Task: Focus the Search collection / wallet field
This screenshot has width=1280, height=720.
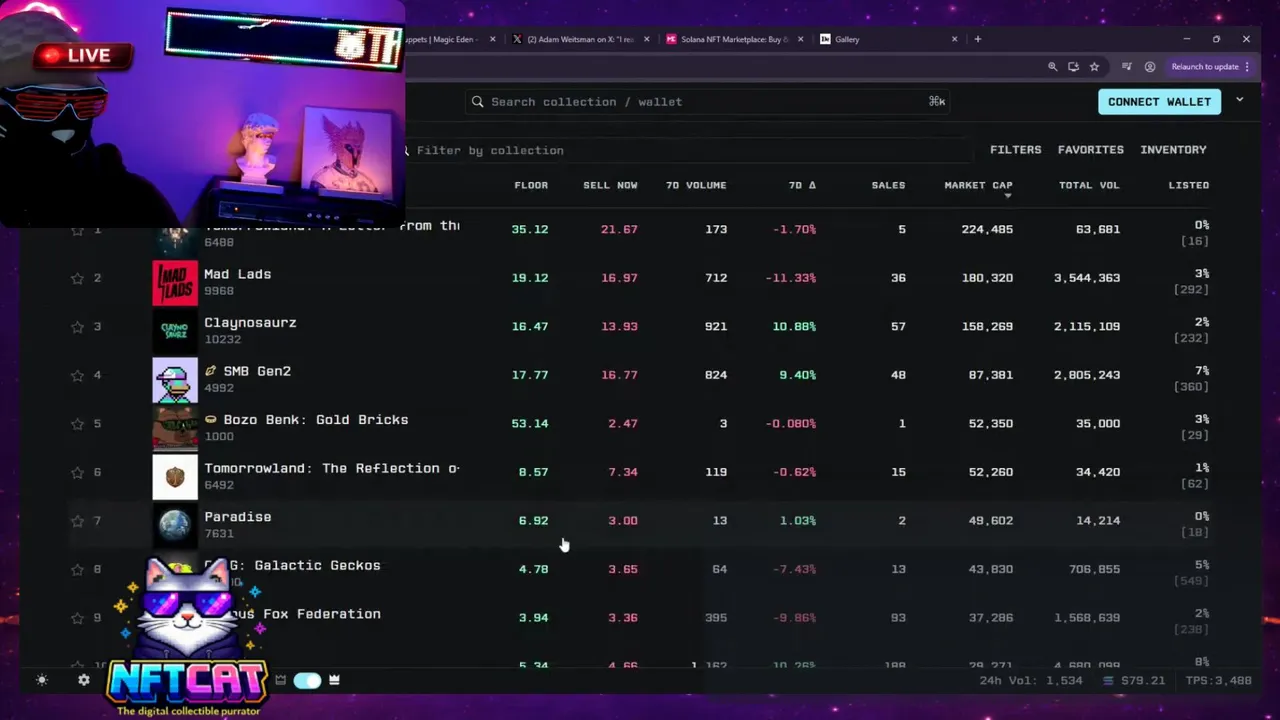Action: coord(706,102)
